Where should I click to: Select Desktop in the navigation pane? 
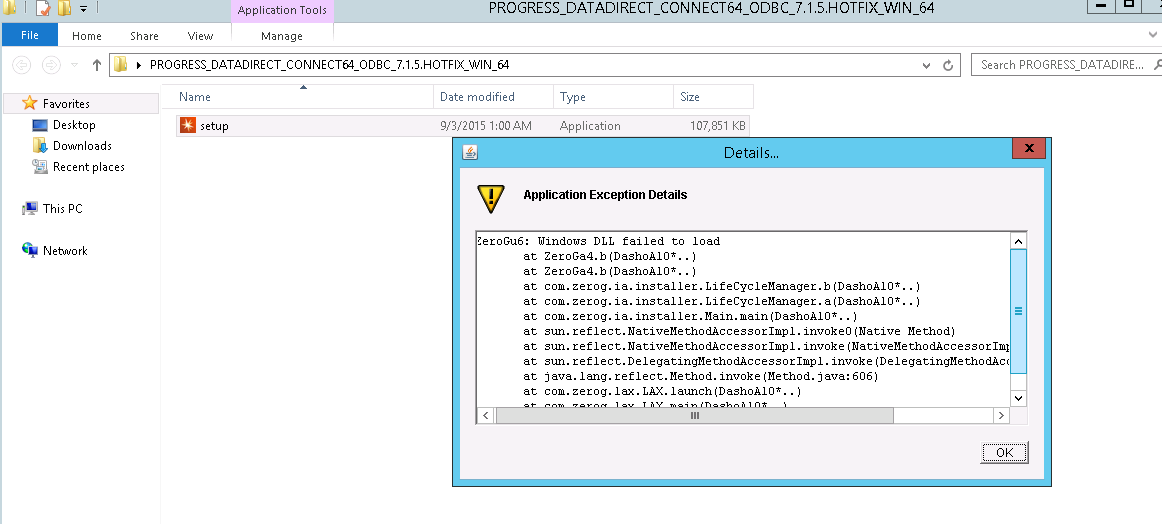pos(74,125)
